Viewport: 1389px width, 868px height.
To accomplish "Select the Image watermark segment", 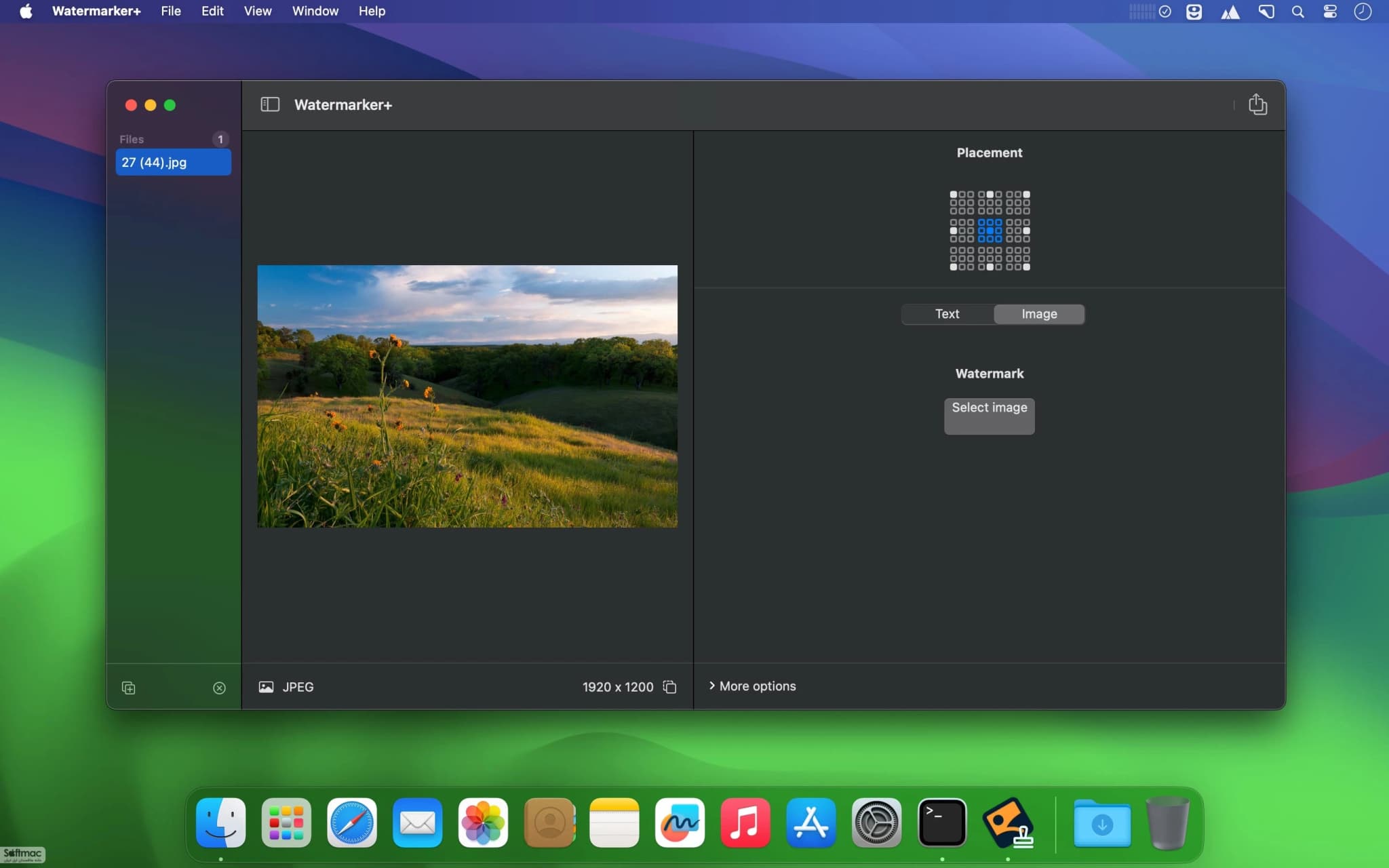I will [x=1039, y=314].
